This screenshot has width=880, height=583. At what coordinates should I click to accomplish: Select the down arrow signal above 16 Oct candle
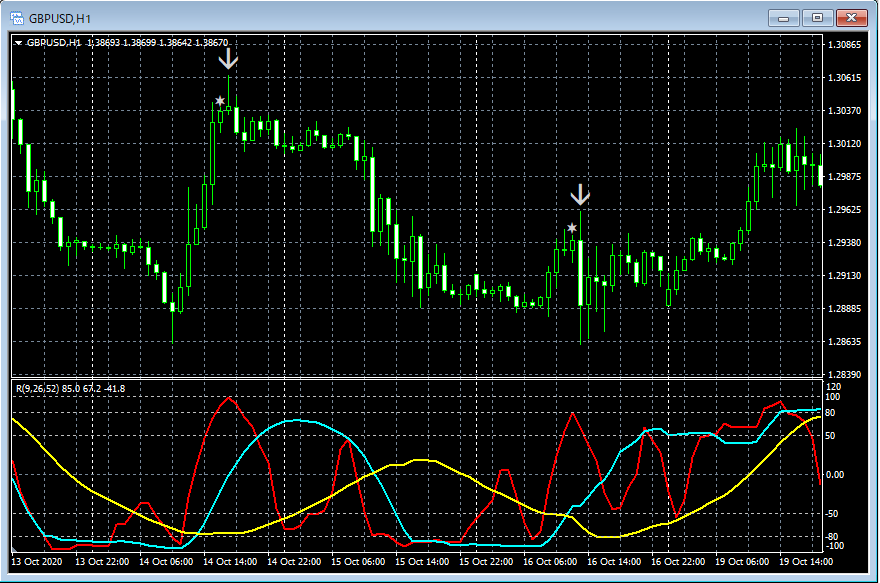coord(580,194)
